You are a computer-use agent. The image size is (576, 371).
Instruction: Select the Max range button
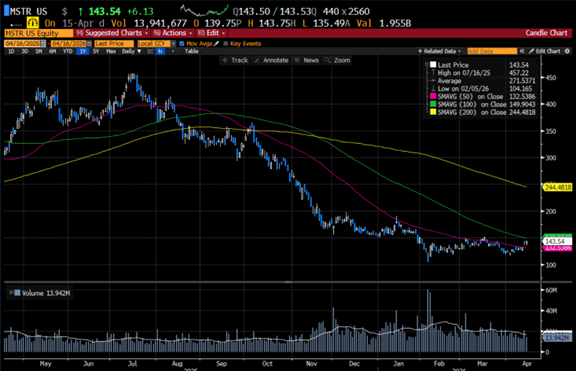pos(111,51)
